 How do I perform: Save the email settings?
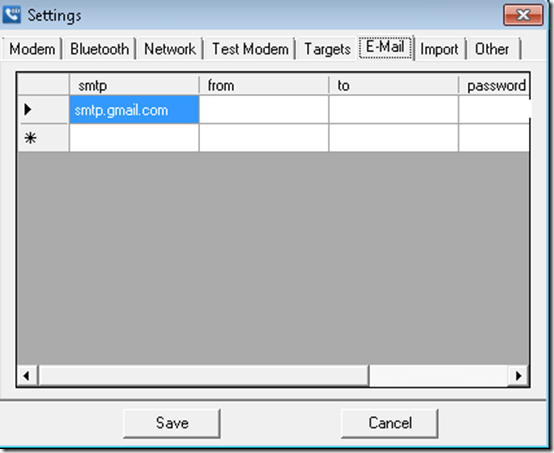(x=172, y=423)
